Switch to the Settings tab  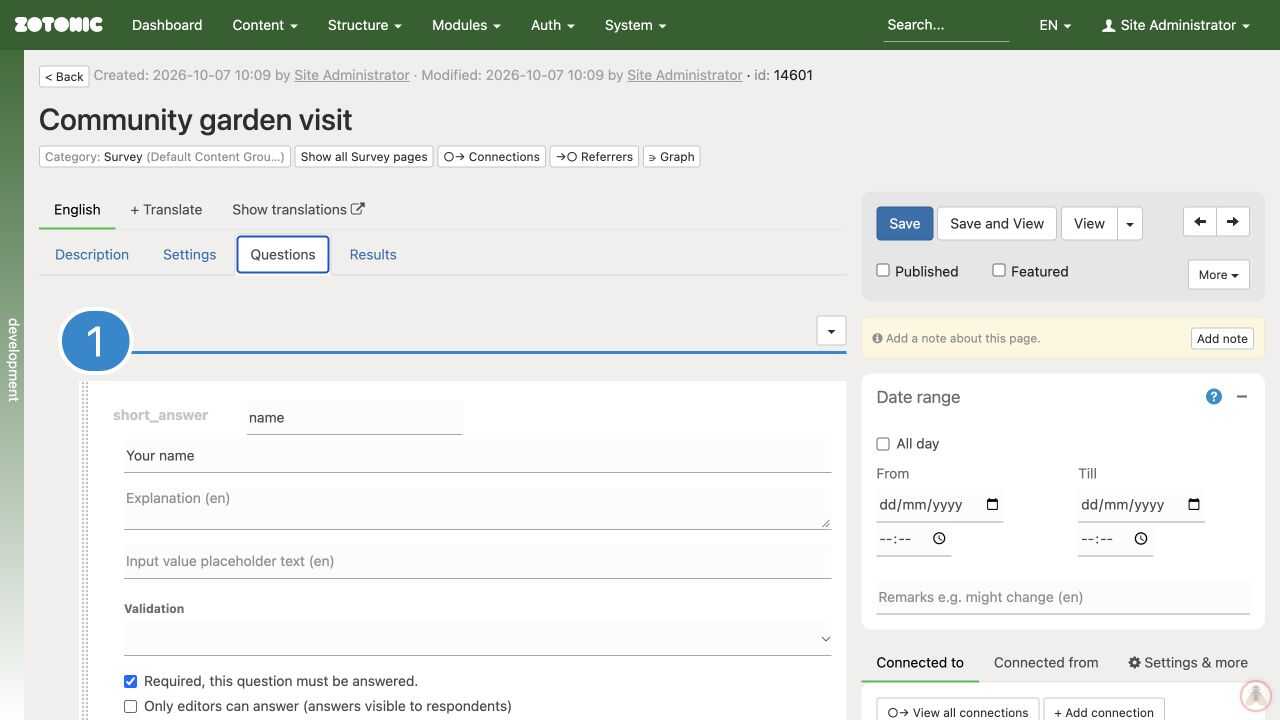pyautogui.click(x=189, y=254)
